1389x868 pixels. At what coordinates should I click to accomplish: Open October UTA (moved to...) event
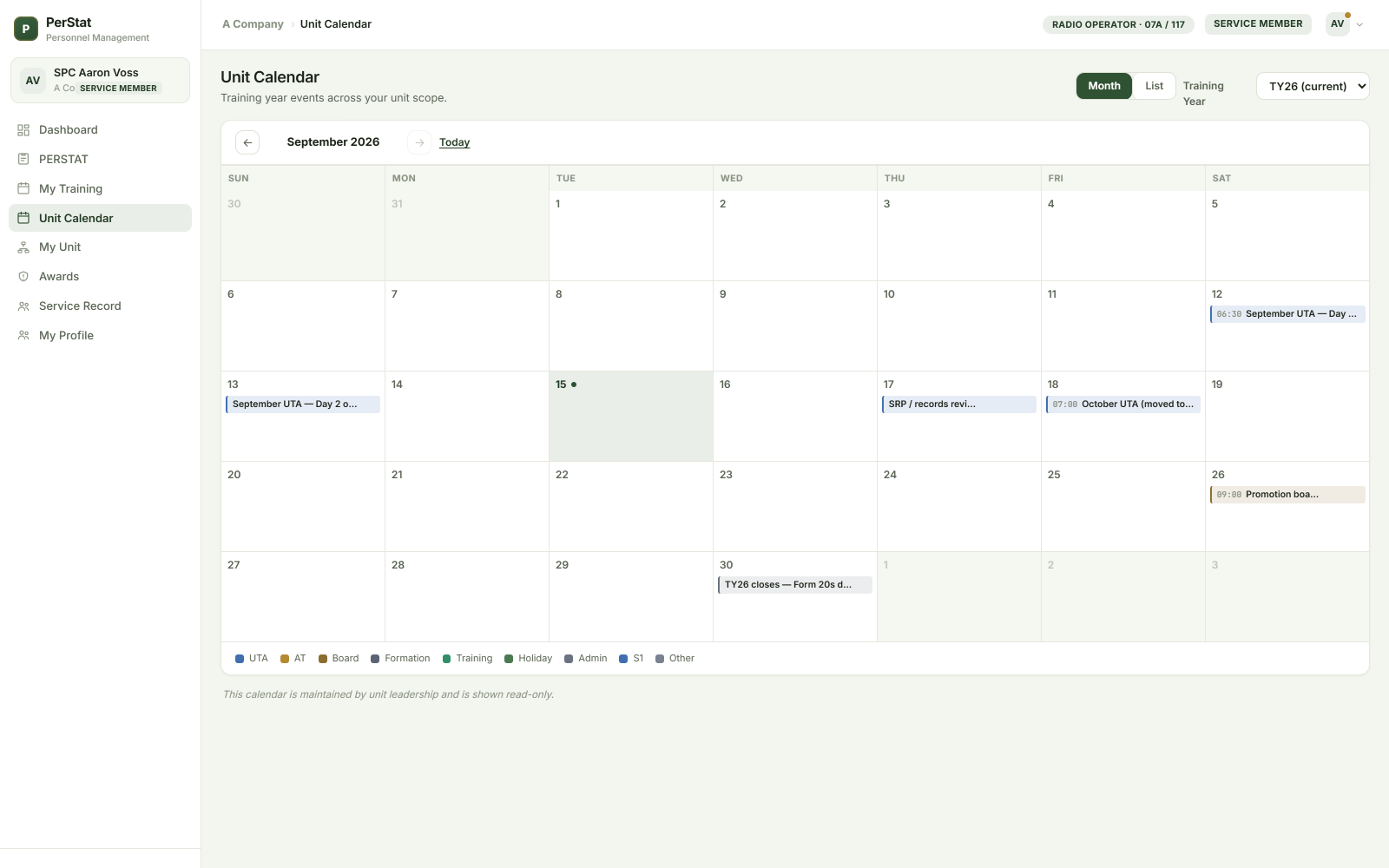tap(1123, 404)
